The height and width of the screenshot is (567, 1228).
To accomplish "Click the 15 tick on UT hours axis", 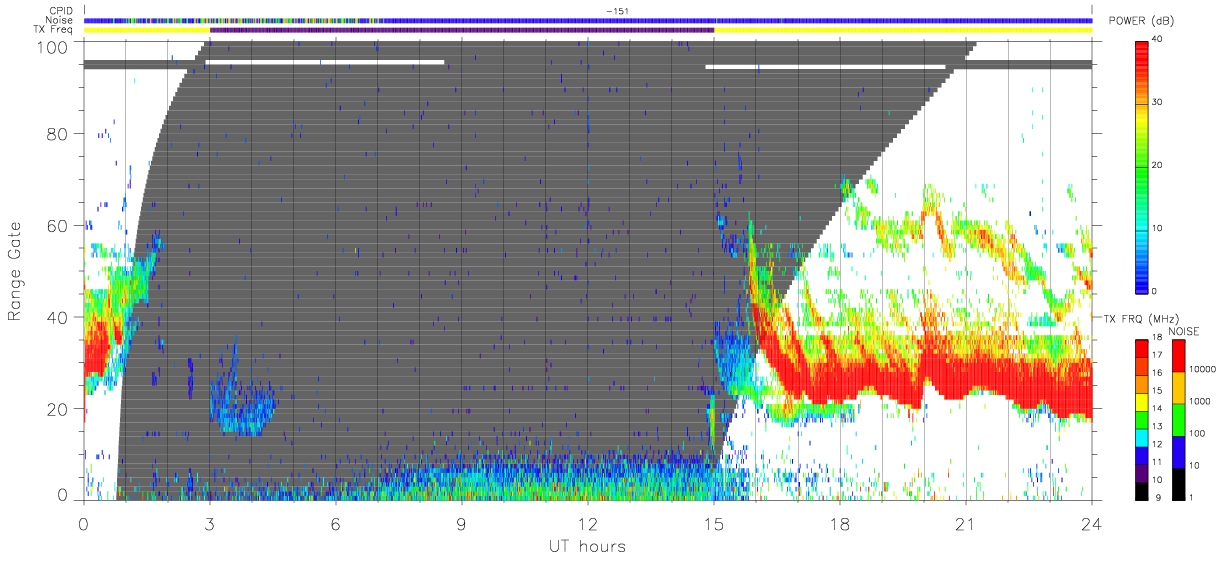I will [x=714, y=523].
